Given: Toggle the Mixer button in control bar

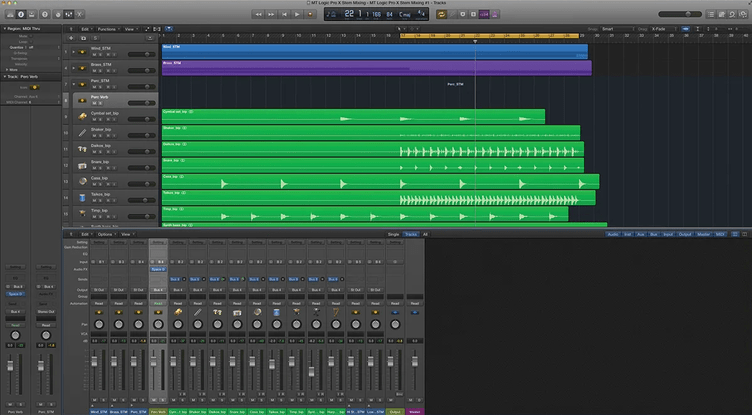Looking at the screenshot, I should coord(69,14).
